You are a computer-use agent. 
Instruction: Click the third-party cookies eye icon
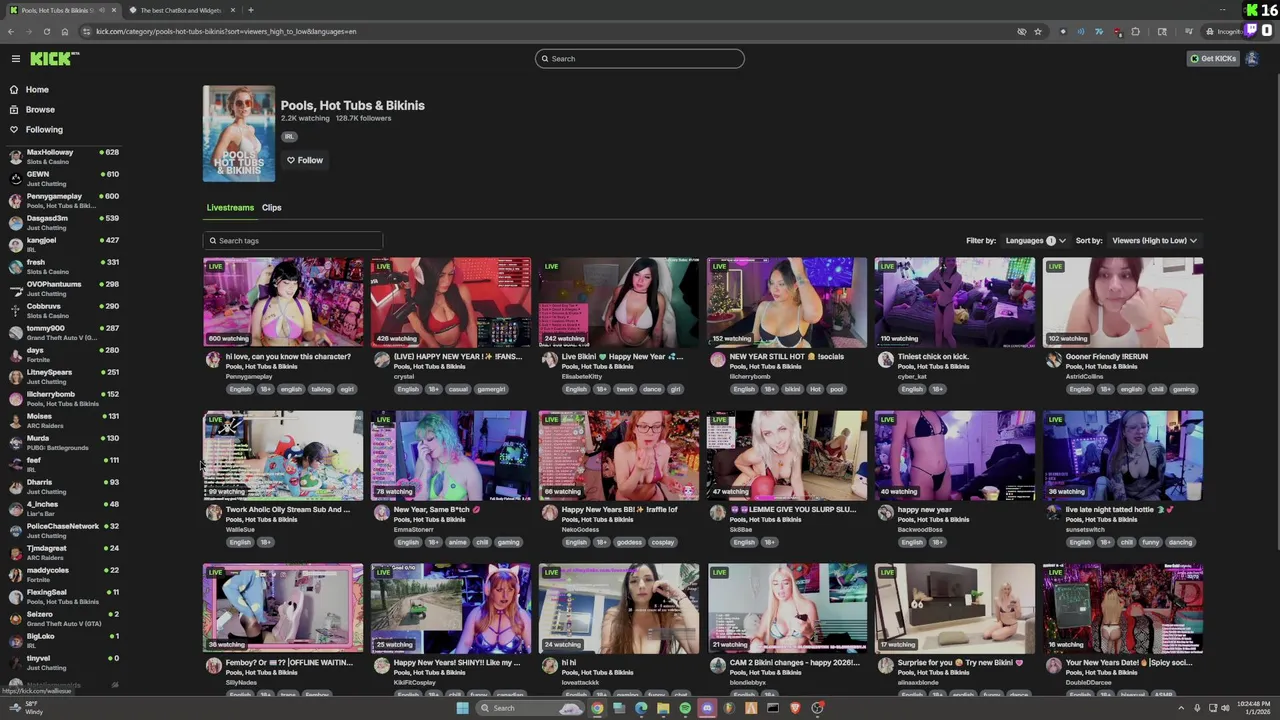point(1021,31)
